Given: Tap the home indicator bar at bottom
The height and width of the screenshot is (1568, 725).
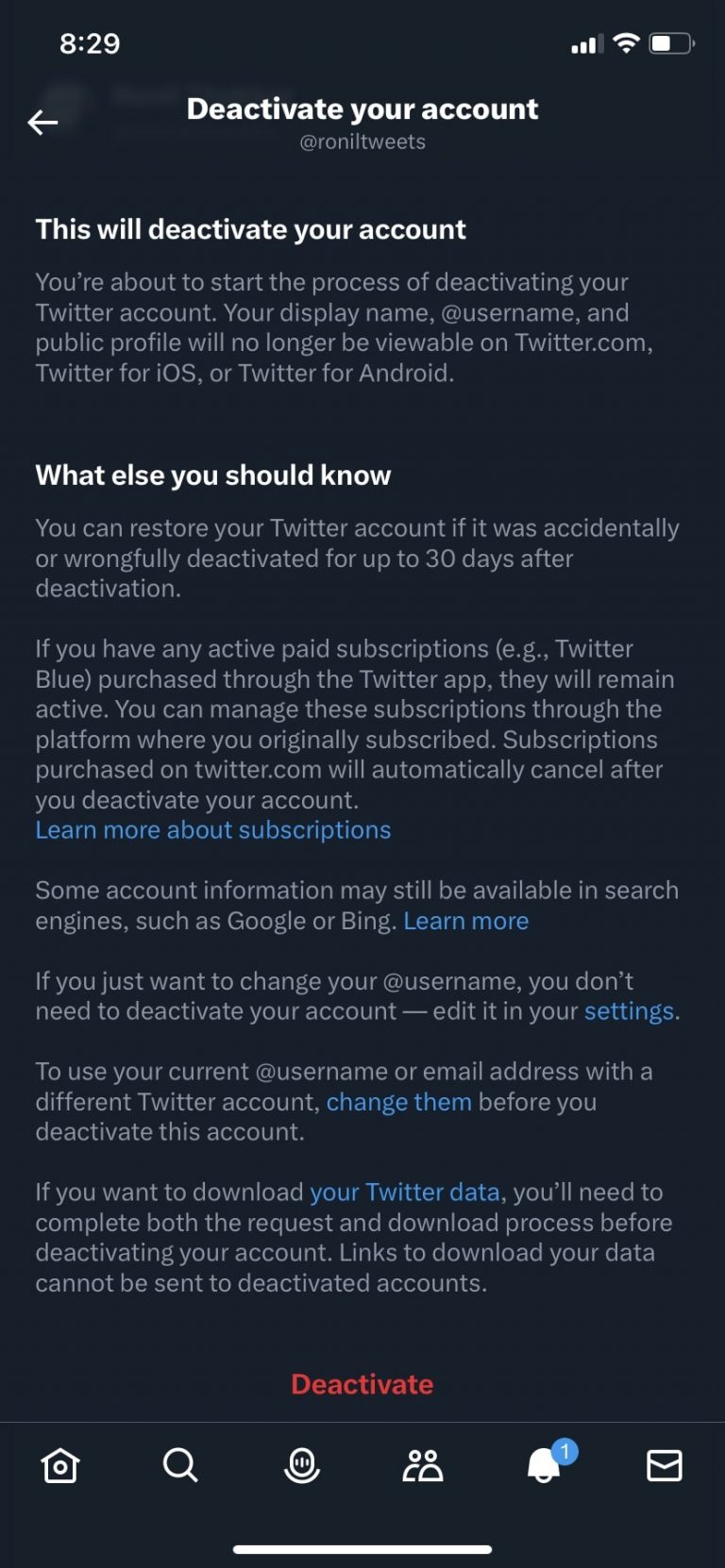Looking at the screenshot, I should (362, 1548).
